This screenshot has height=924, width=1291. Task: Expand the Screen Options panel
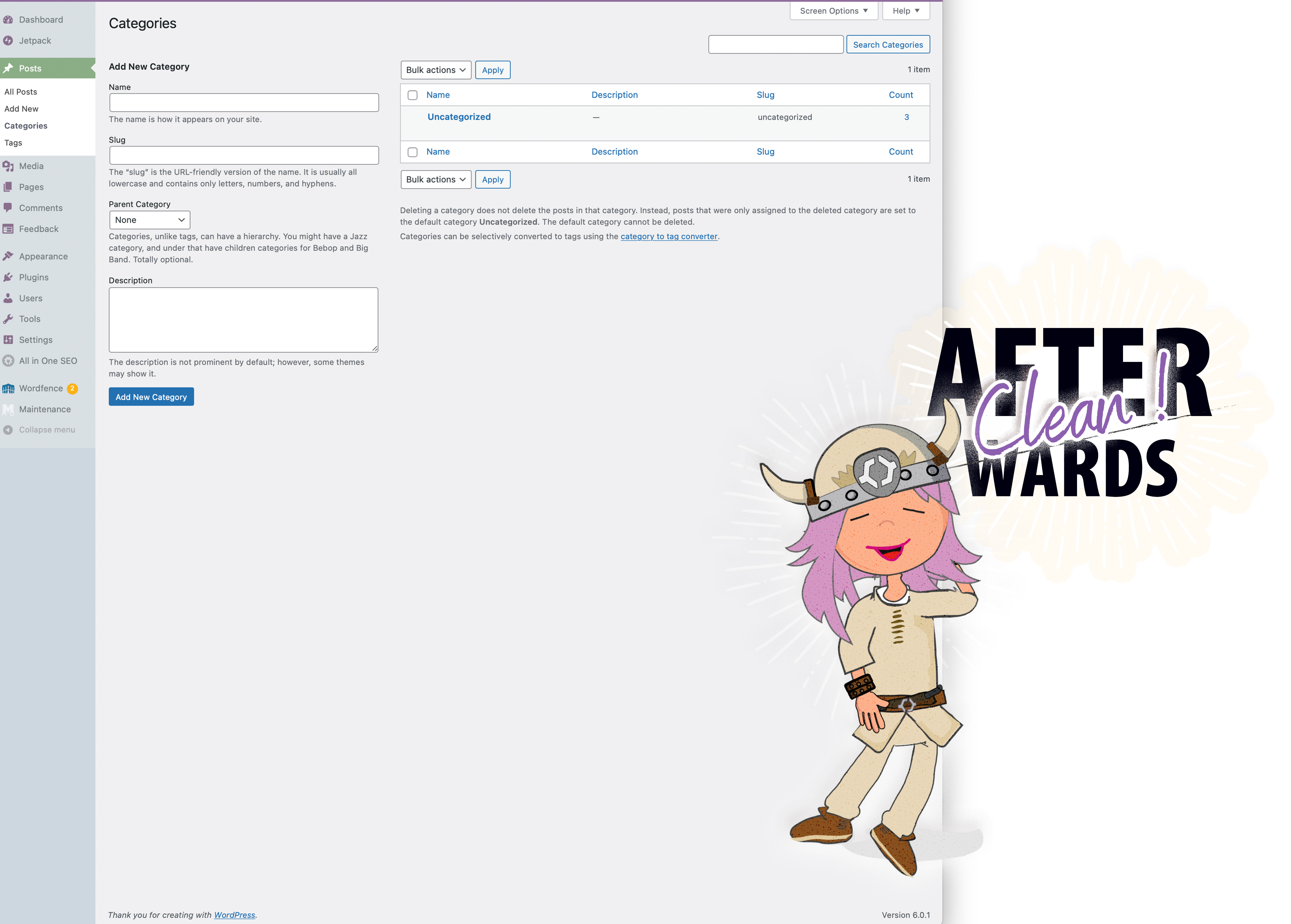pos(834,11)
